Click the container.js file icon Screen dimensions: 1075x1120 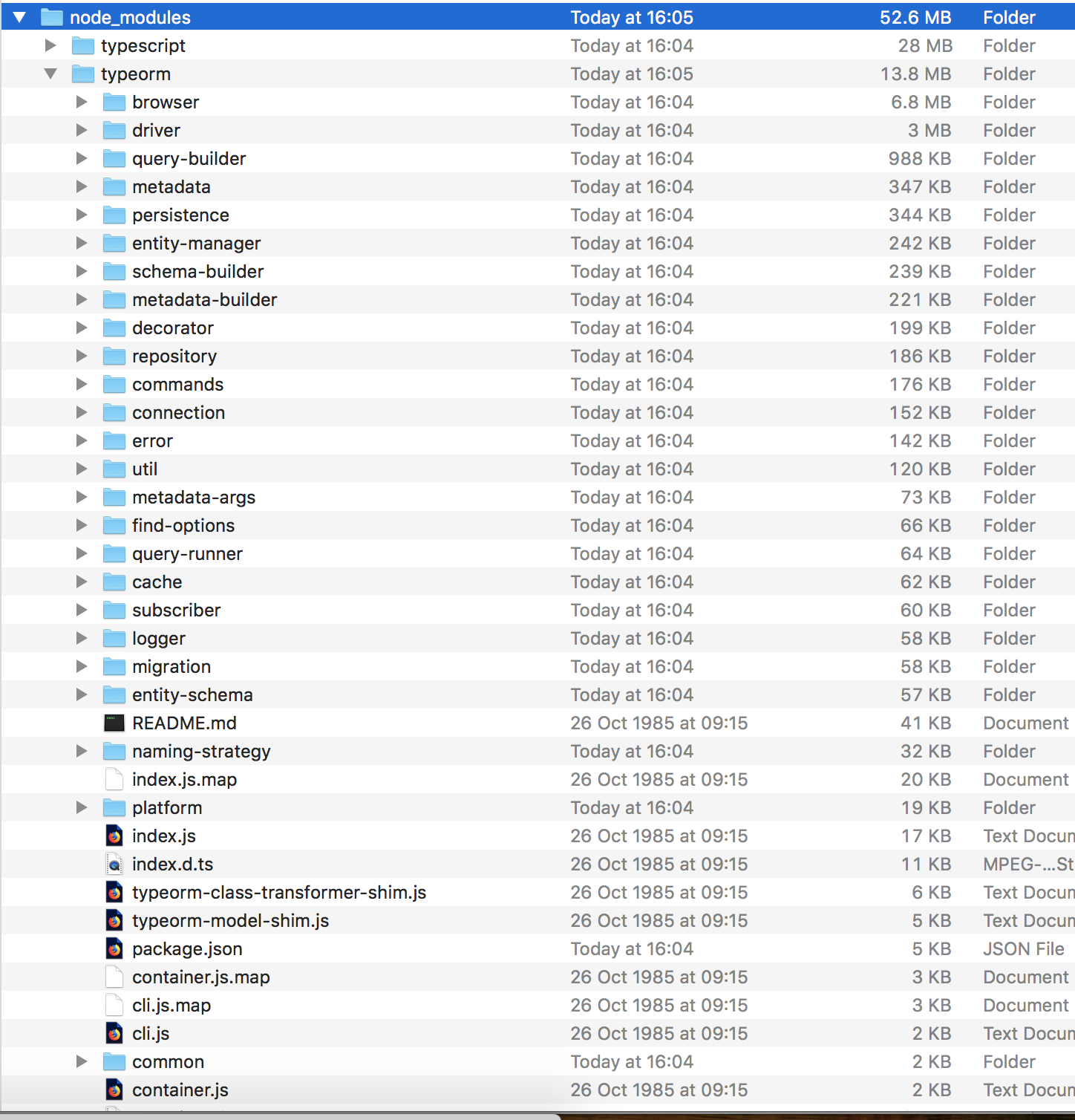click(x=114, y=1090)
